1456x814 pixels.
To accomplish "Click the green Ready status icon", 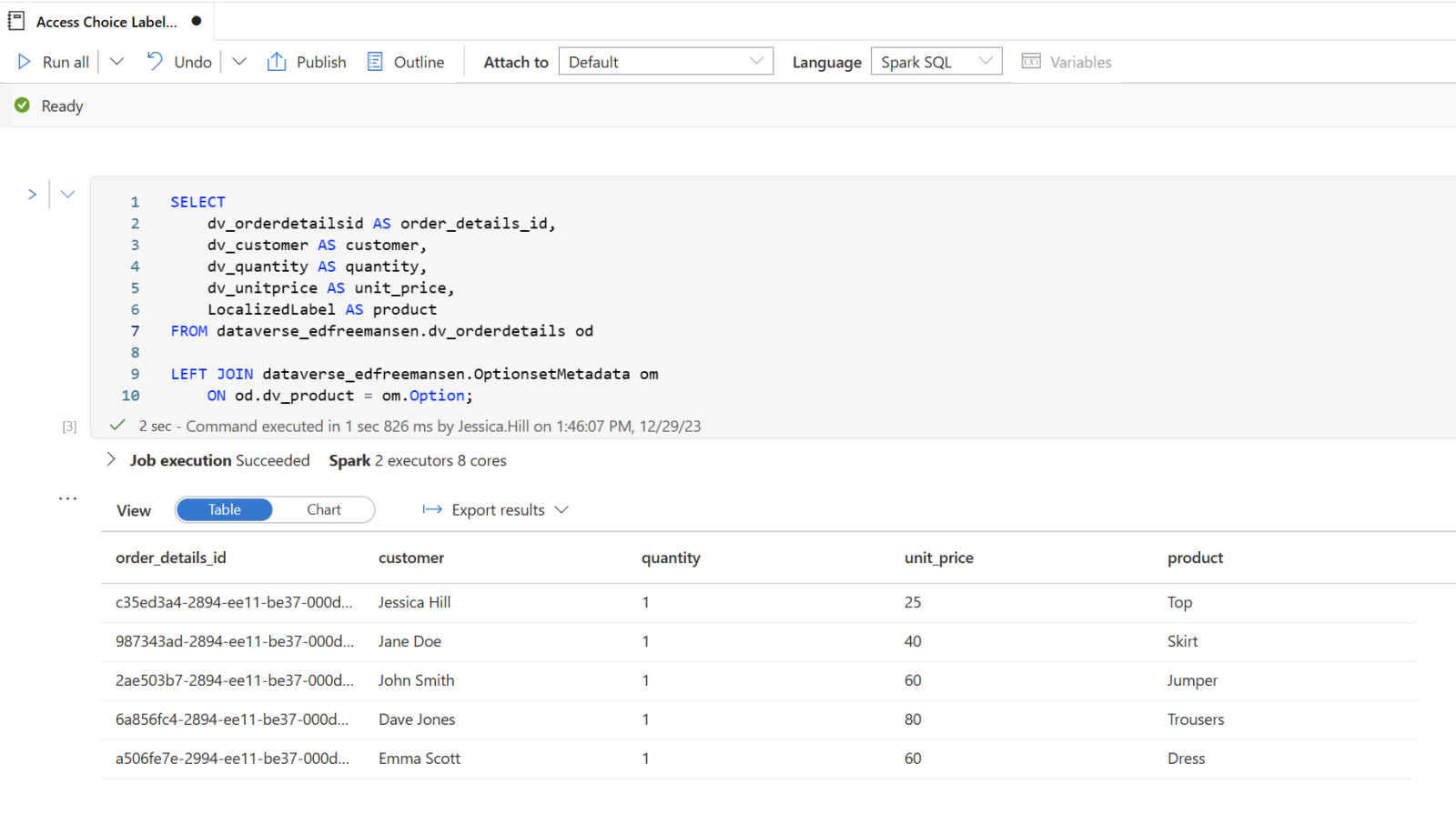I will click(x=23, y=106).
